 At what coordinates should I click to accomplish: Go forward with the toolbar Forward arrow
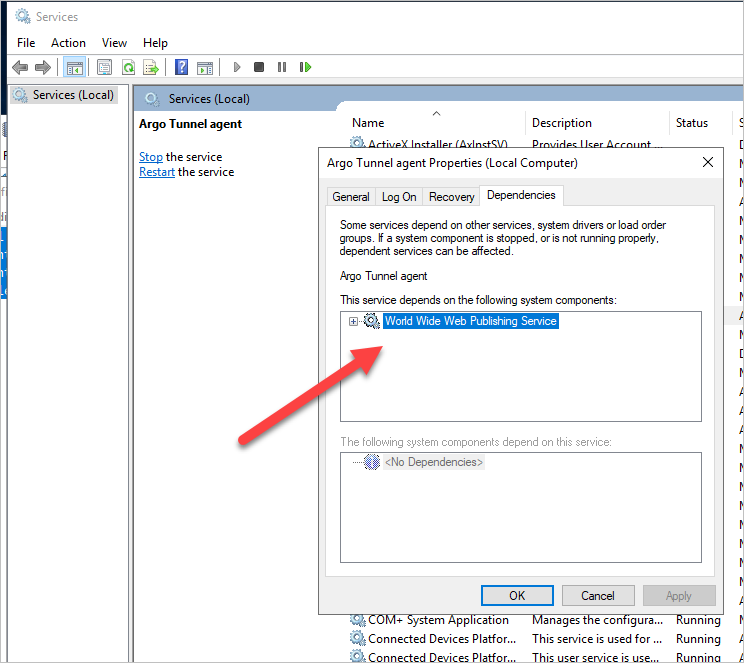point(43,67)
